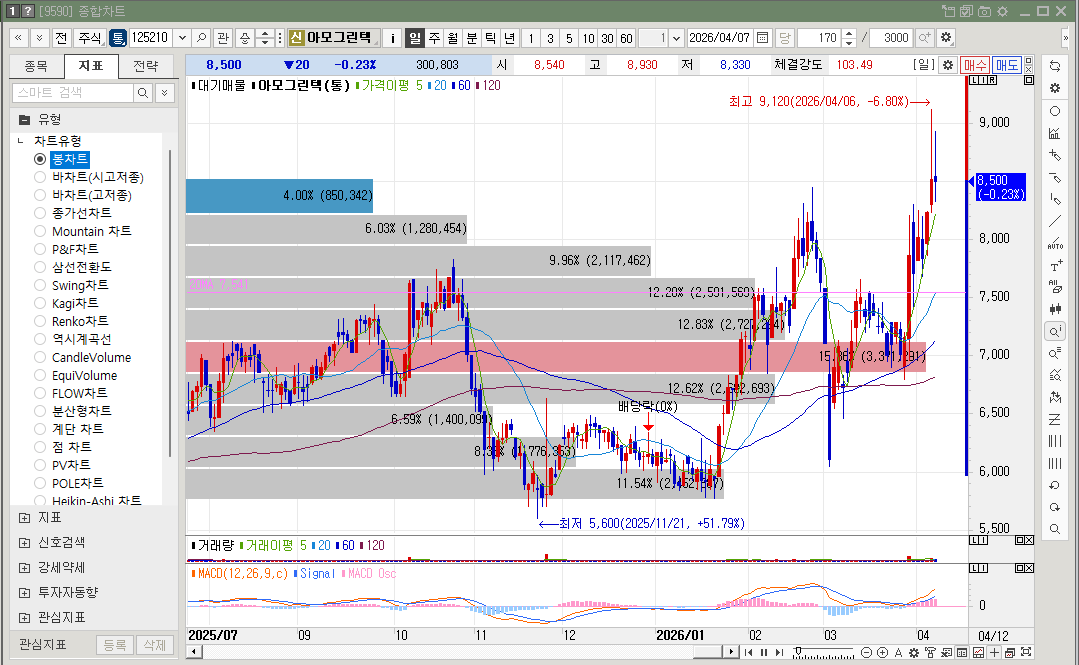This screenshot has width=1079, height=665.
Task: Toggle the crosshair plus icon in bottom bar
Action: (994, 652)
